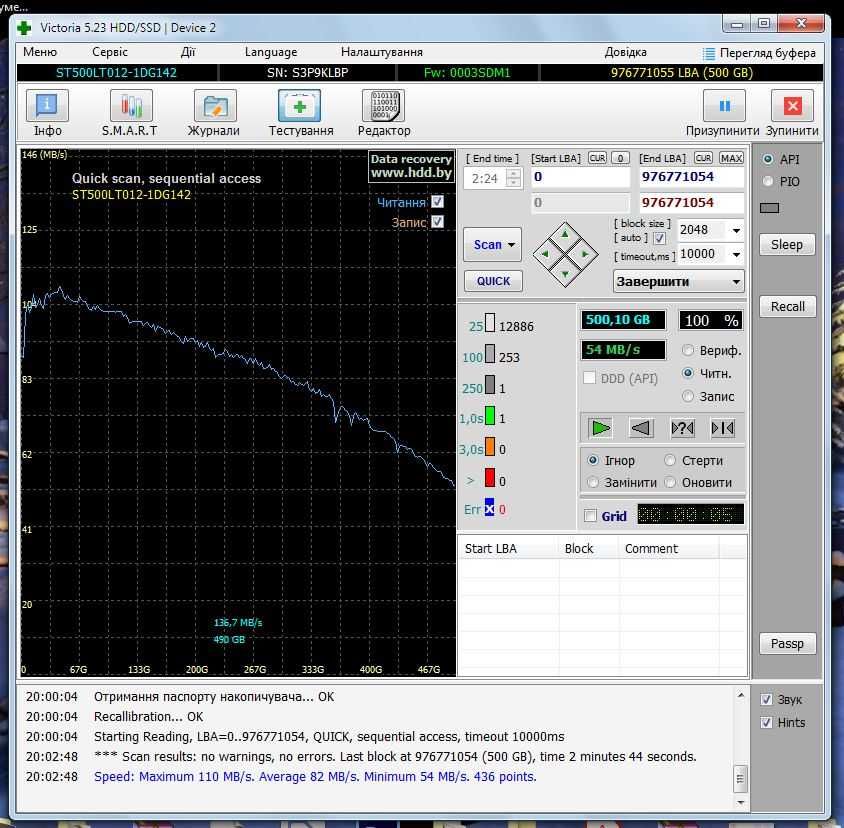Select the API access mode radio
The width and height of the screenshot is (844, 828).
[x=768, y=159]
